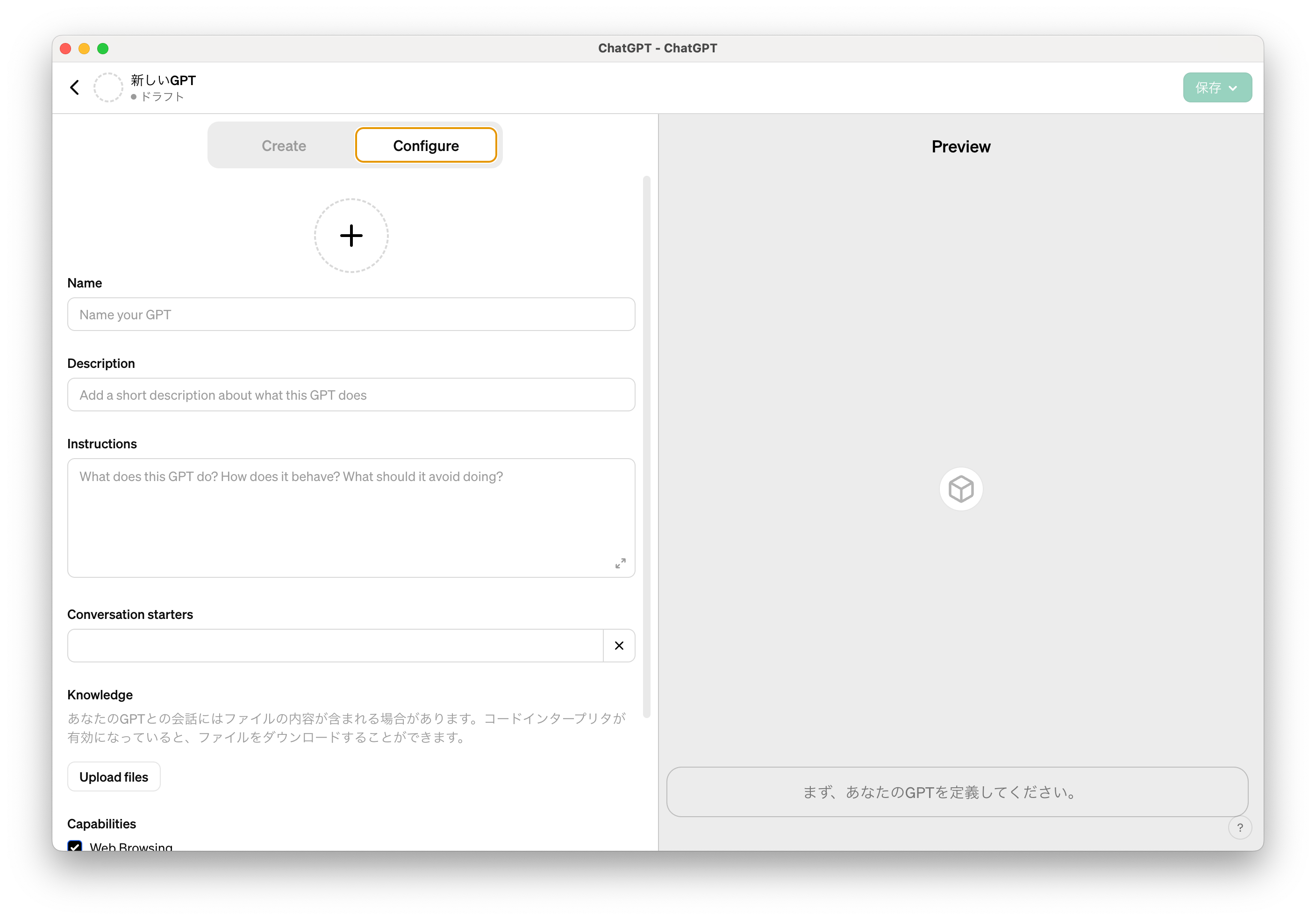Select the Configure tab
This screenshot has height=920, width=1316.
point(426,145)
